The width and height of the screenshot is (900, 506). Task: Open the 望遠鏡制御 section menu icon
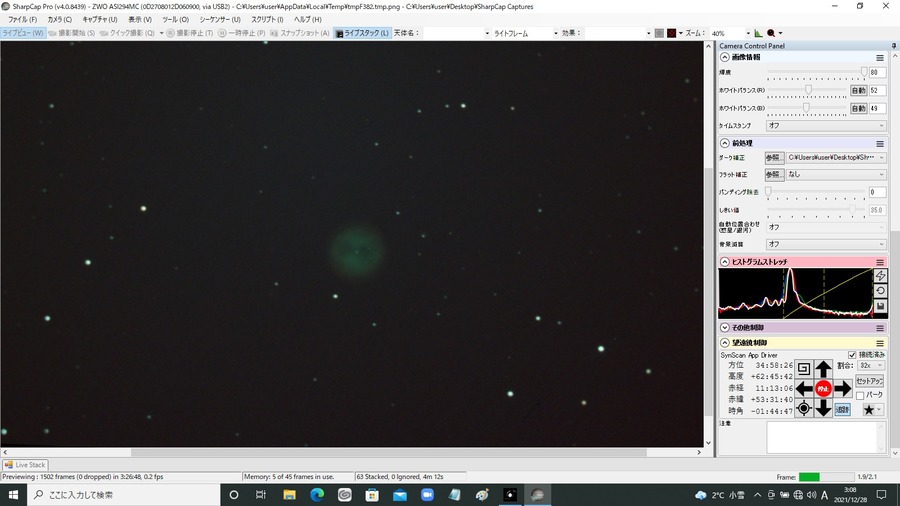(880, 343)
